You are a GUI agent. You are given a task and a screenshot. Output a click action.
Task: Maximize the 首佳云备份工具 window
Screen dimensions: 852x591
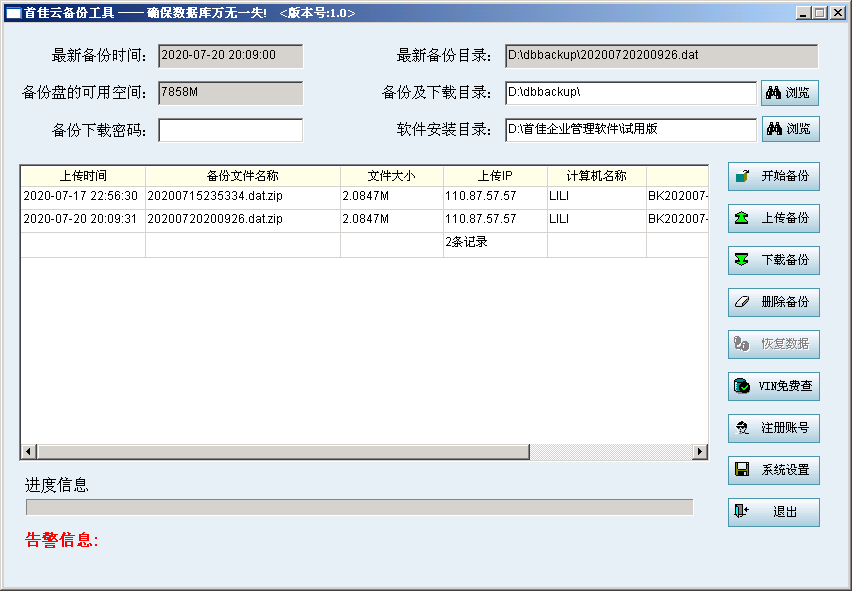[819, 13]
